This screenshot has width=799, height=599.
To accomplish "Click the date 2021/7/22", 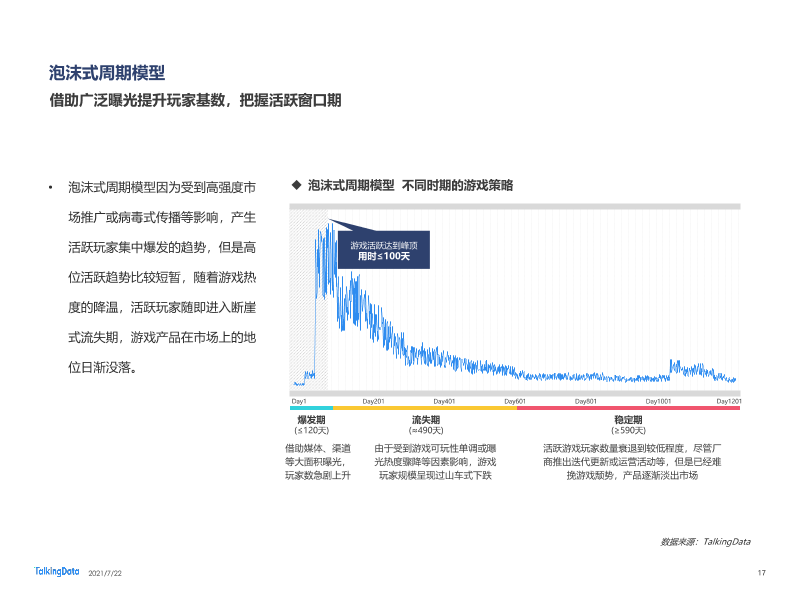I will coord(105,573).
